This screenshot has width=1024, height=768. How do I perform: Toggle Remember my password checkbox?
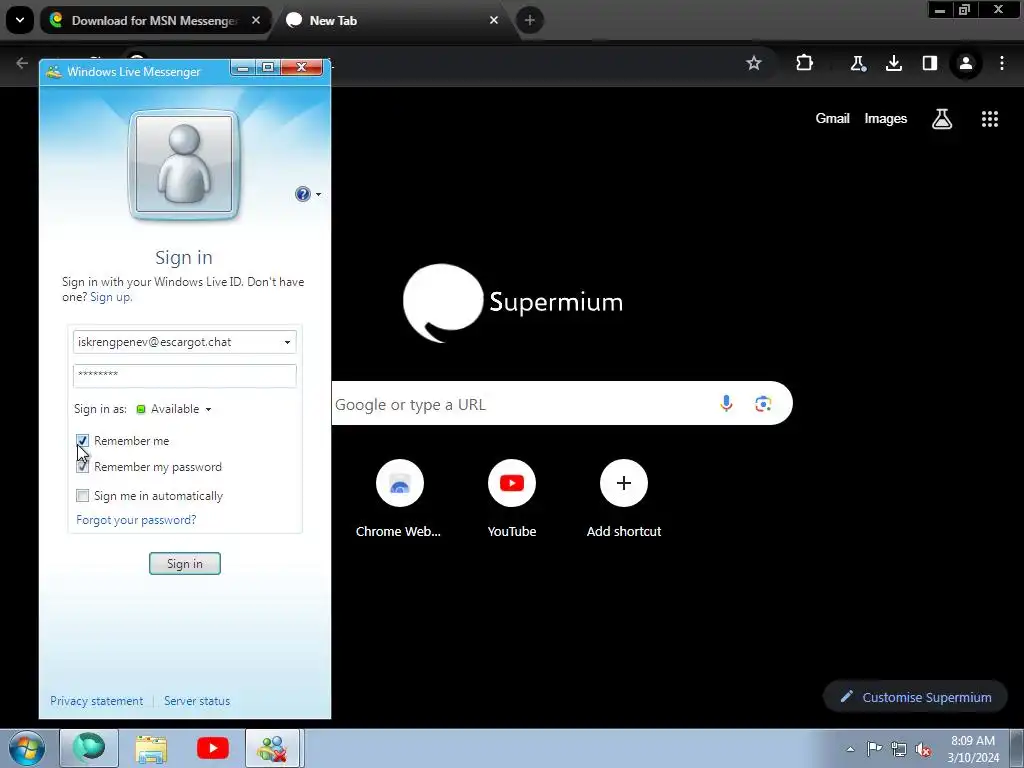coord(82,467)
